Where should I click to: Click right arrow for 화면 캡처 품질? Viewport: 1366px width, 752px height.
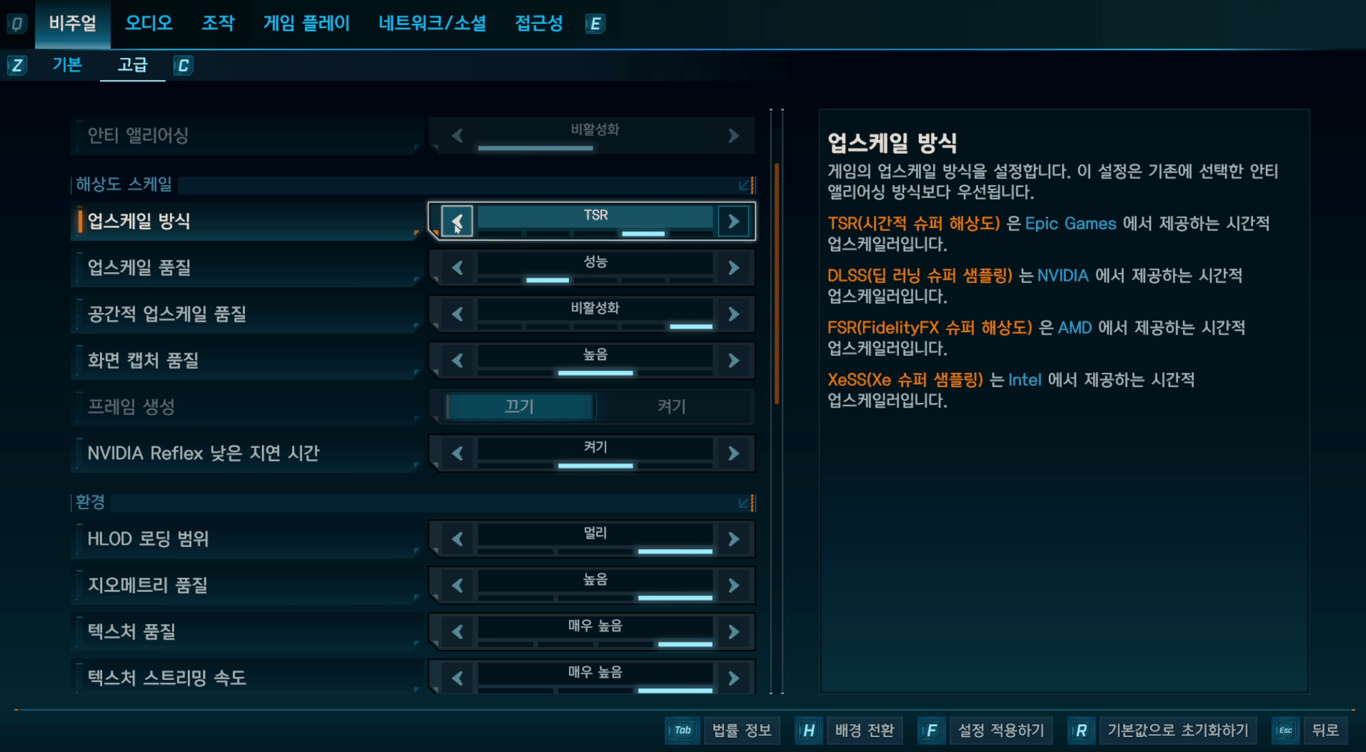(x=734, y=360)
